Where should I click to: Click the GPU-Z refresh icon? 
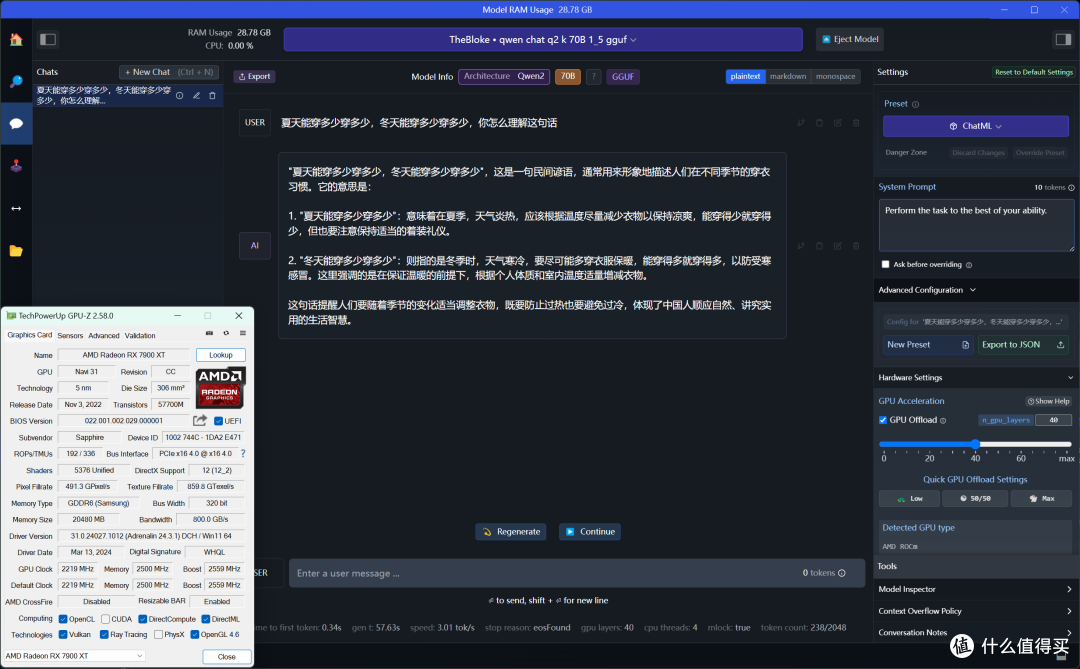point(226,333)
